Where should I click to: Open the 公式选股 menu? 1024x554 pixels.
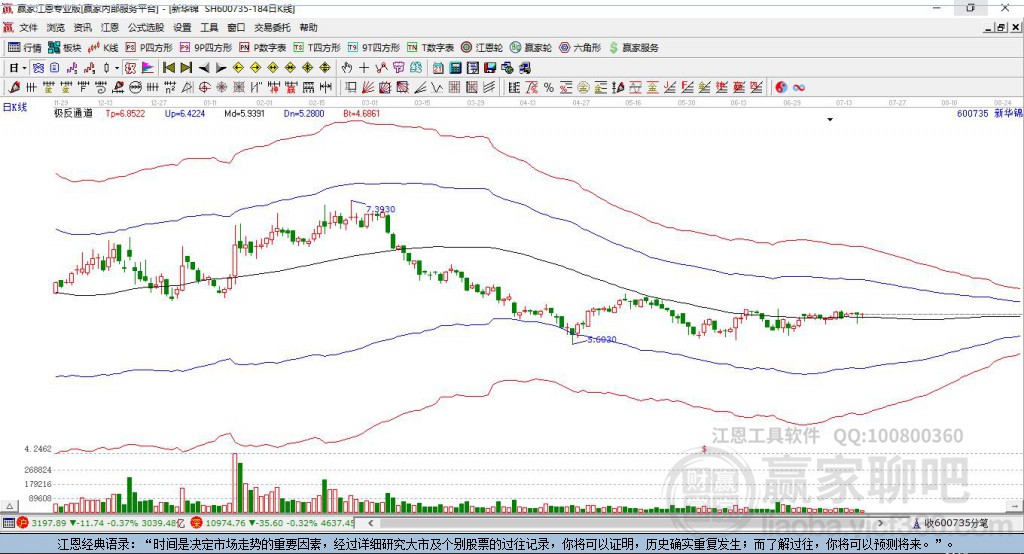click(146, 27)
